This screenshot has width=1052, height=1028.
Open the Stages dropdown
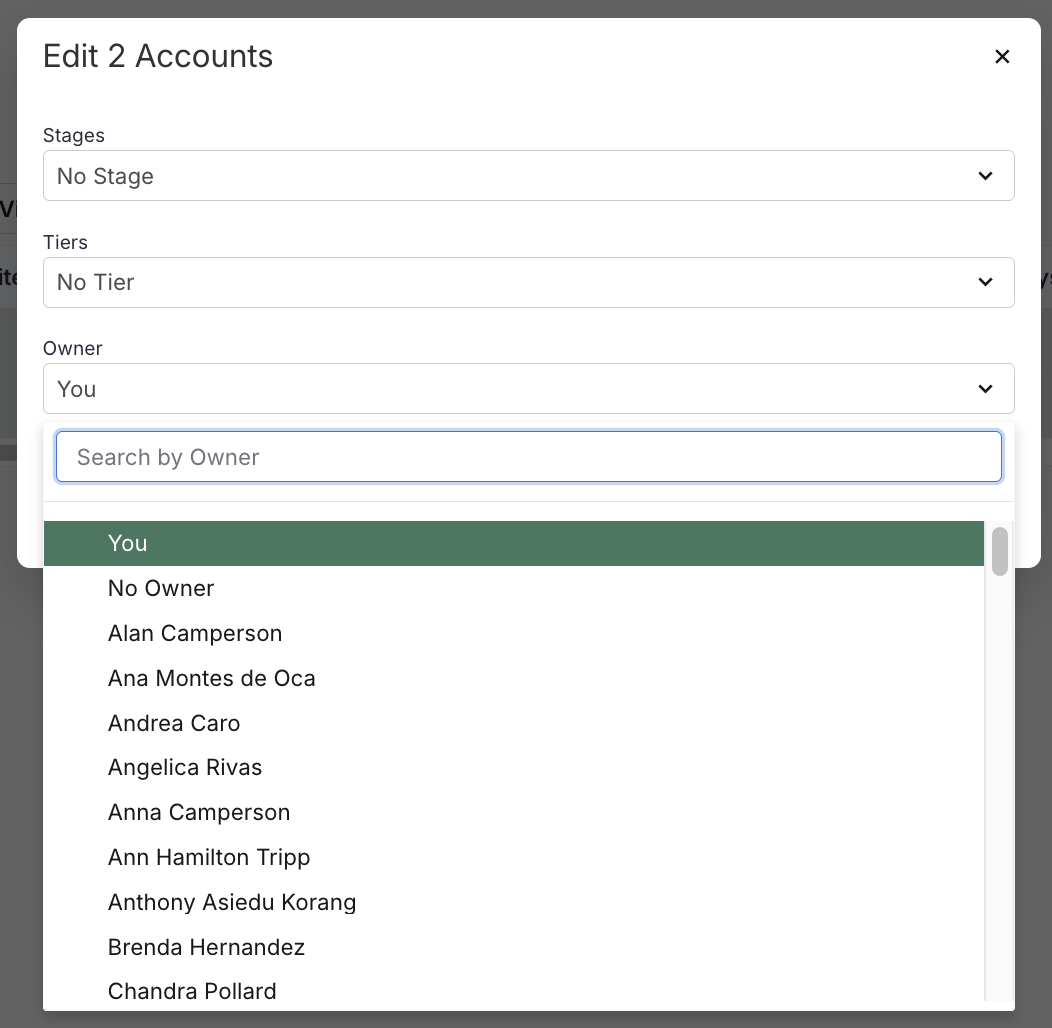pyautogui.click(x=528, y=176)
